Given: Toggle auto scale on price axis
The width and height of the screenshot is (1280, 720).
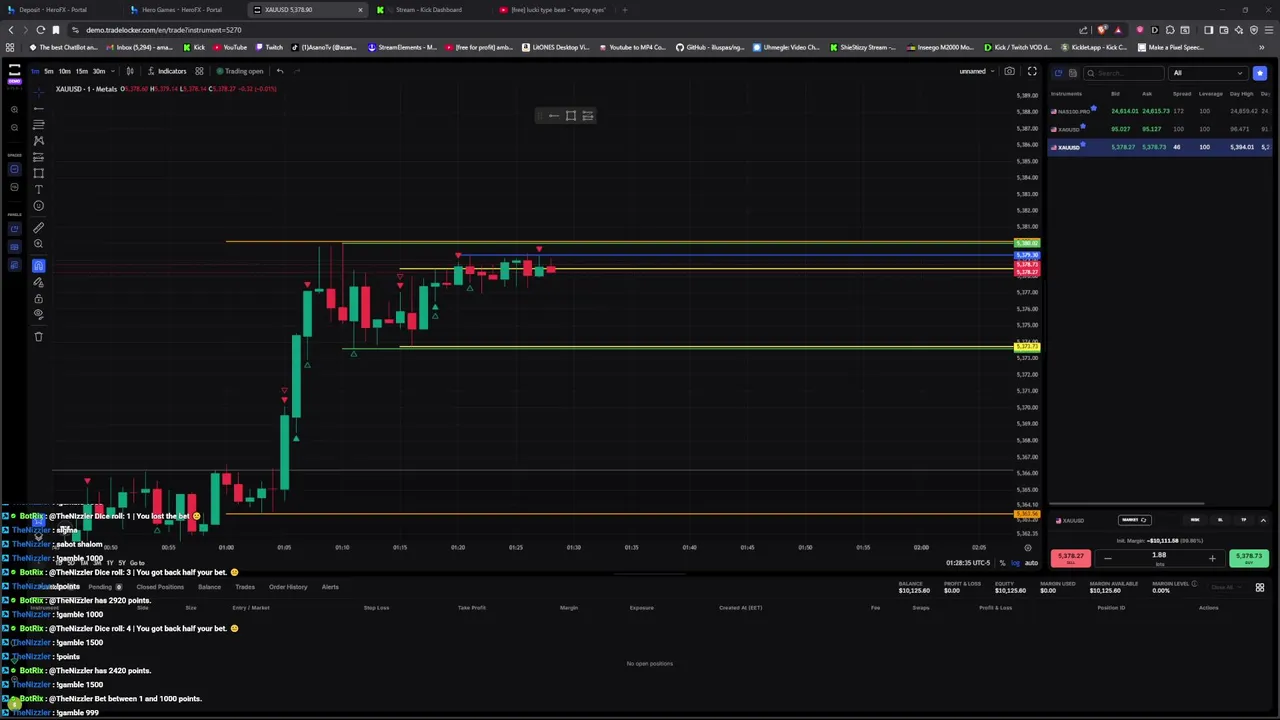Looking at the screenshot, I should click(1031, 563).
